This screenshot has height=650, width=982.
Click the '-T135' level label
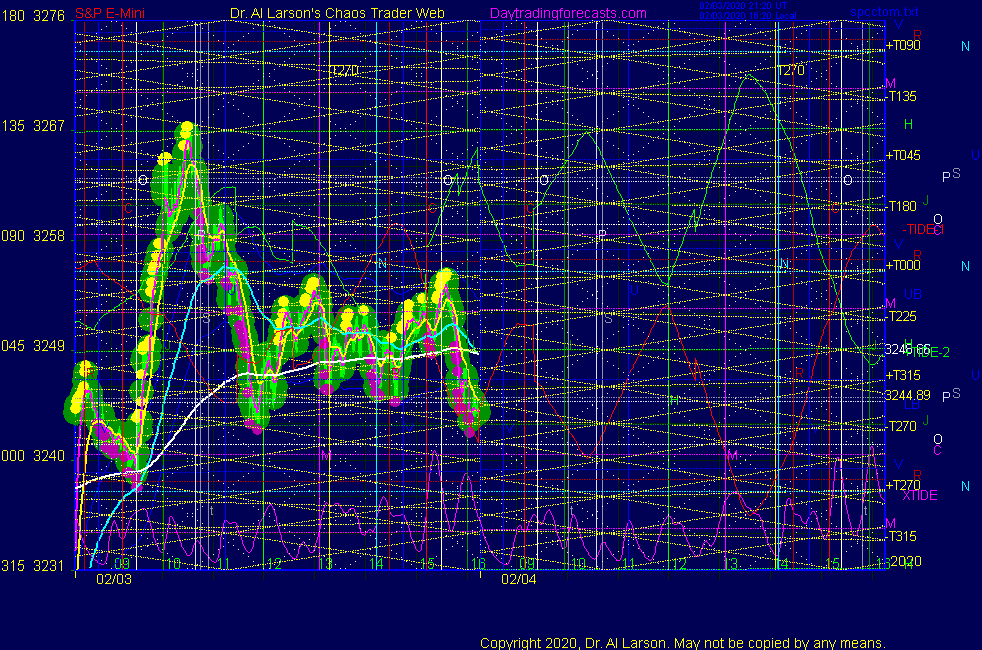coord(902,96)
